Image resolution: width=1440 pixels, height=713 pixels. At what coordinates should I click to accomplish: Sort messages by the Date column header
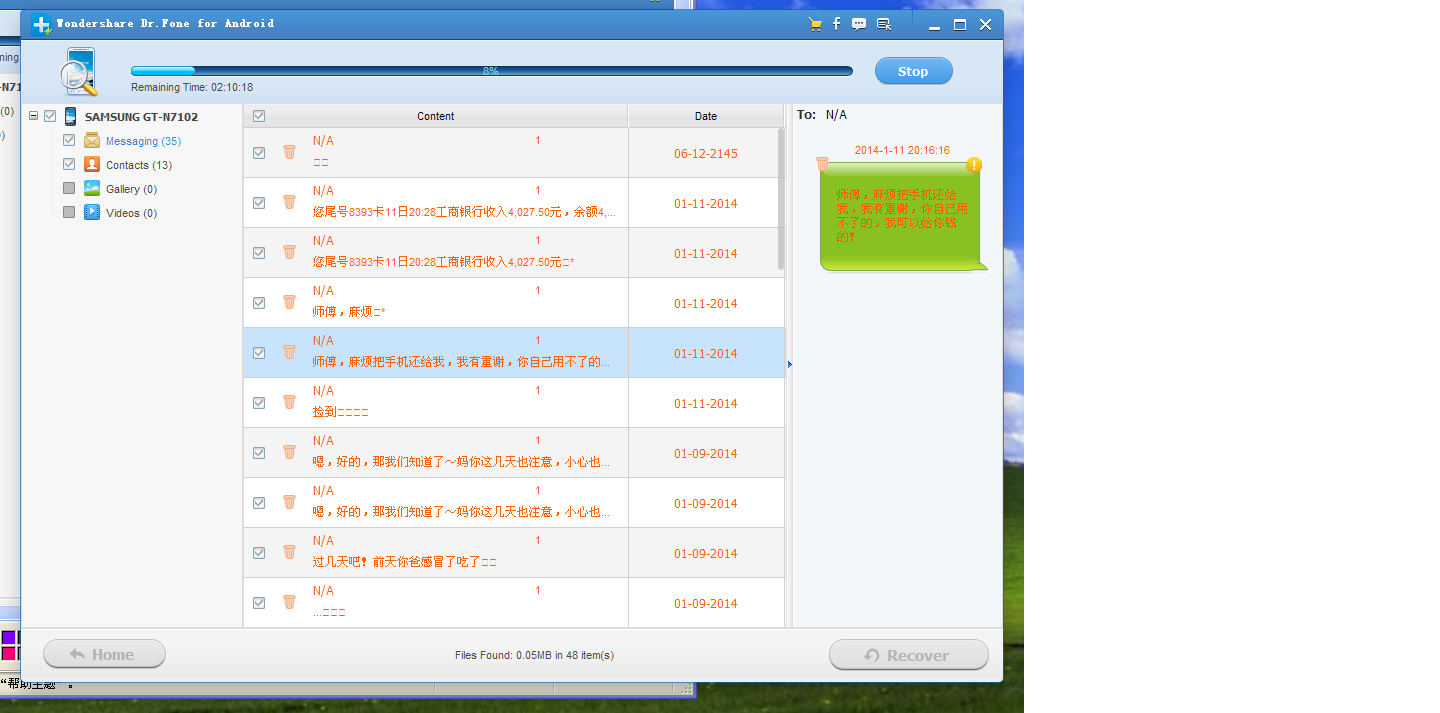point(705,116)
